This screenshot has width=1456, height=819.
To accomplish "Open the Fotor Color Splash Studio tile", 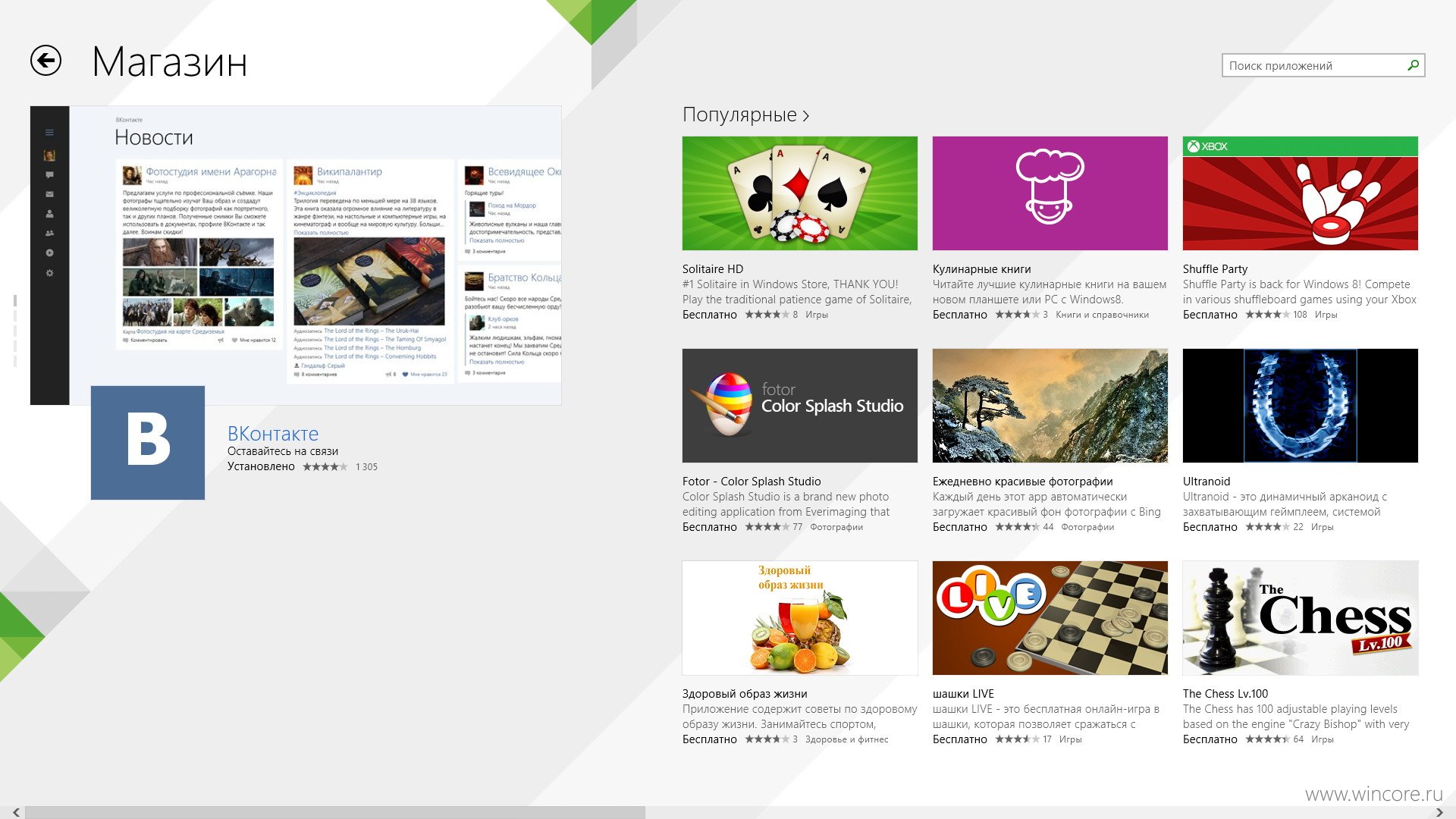I will tap(799, 406).
